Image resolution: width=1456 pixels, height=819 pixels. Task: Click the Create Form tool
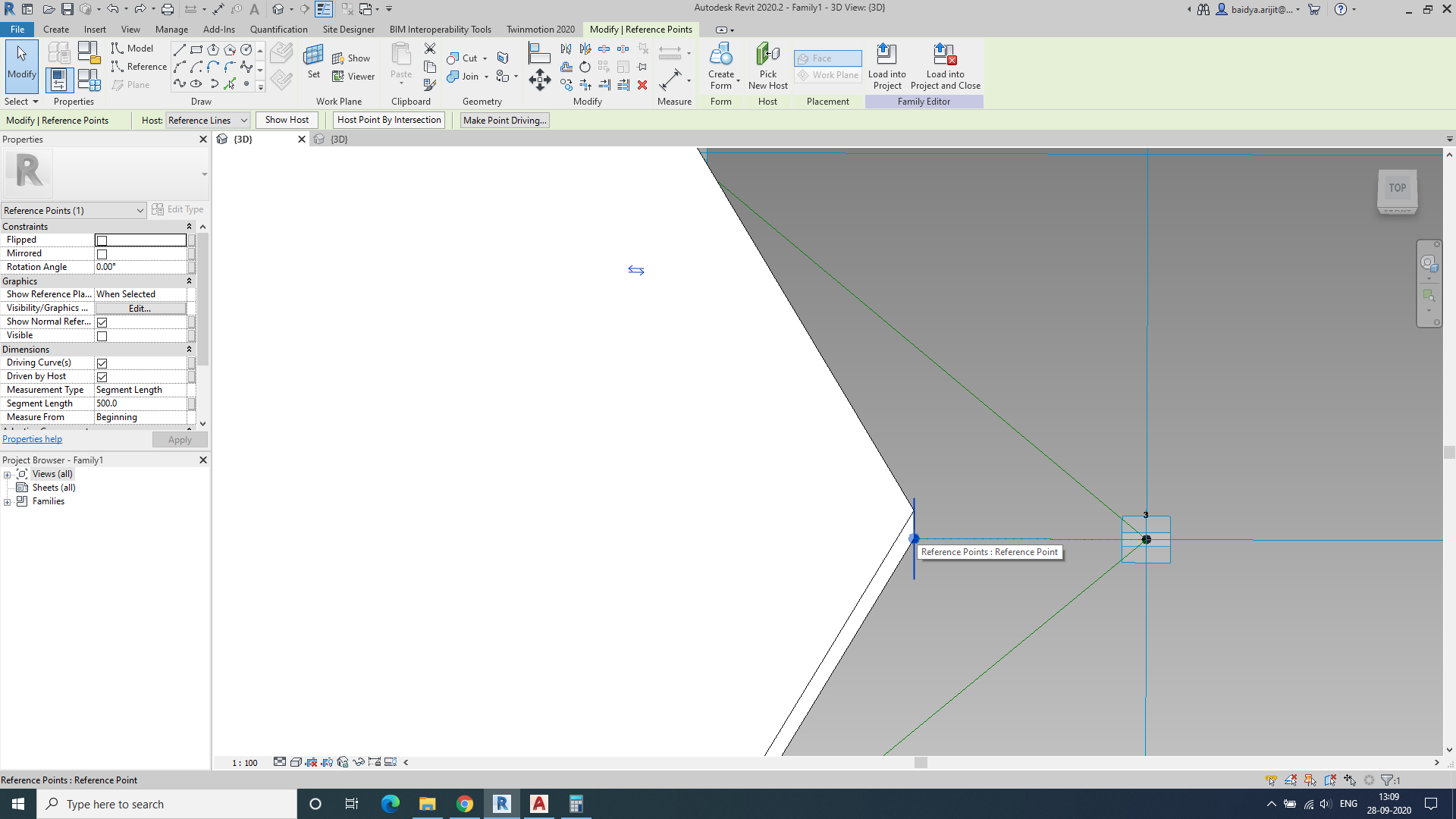721,66
